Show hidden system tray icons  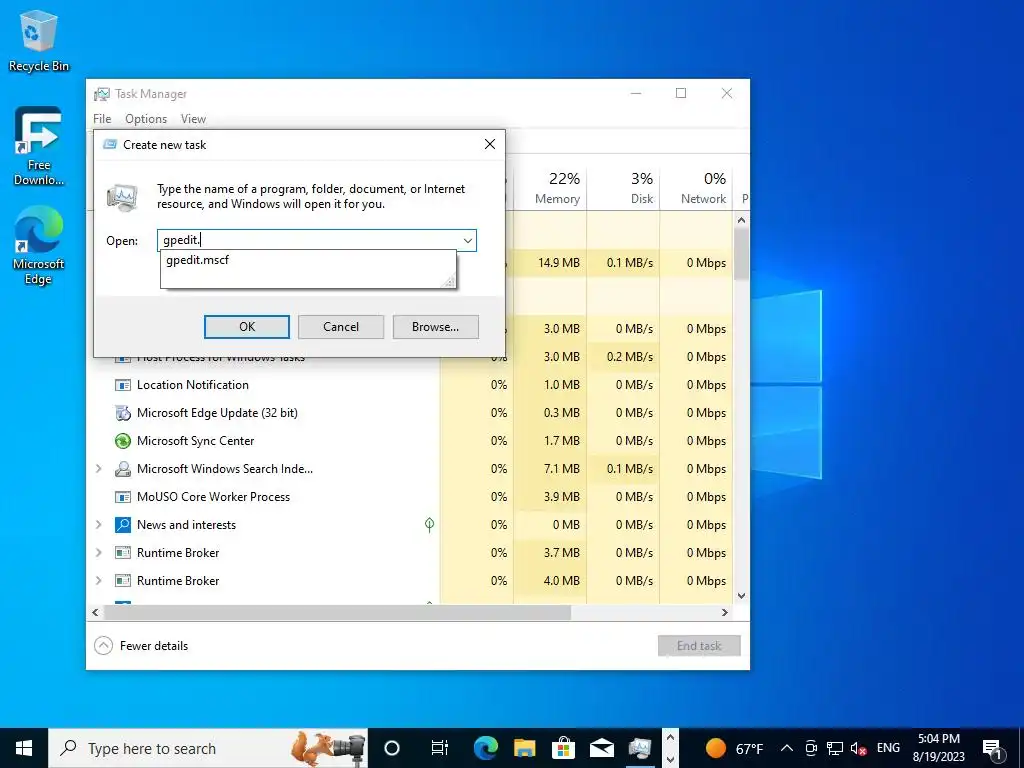(x=787, y=748)
